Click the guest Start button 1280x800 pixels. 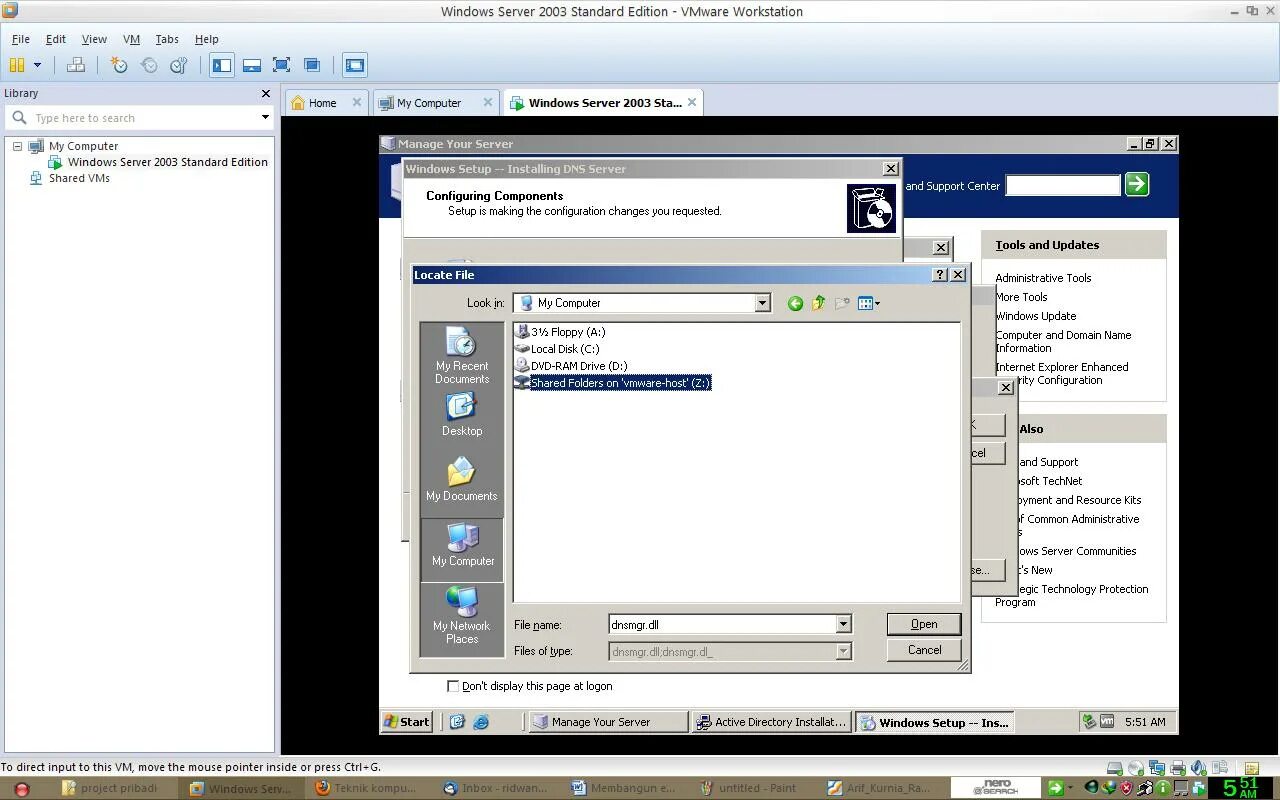(407, 722)
